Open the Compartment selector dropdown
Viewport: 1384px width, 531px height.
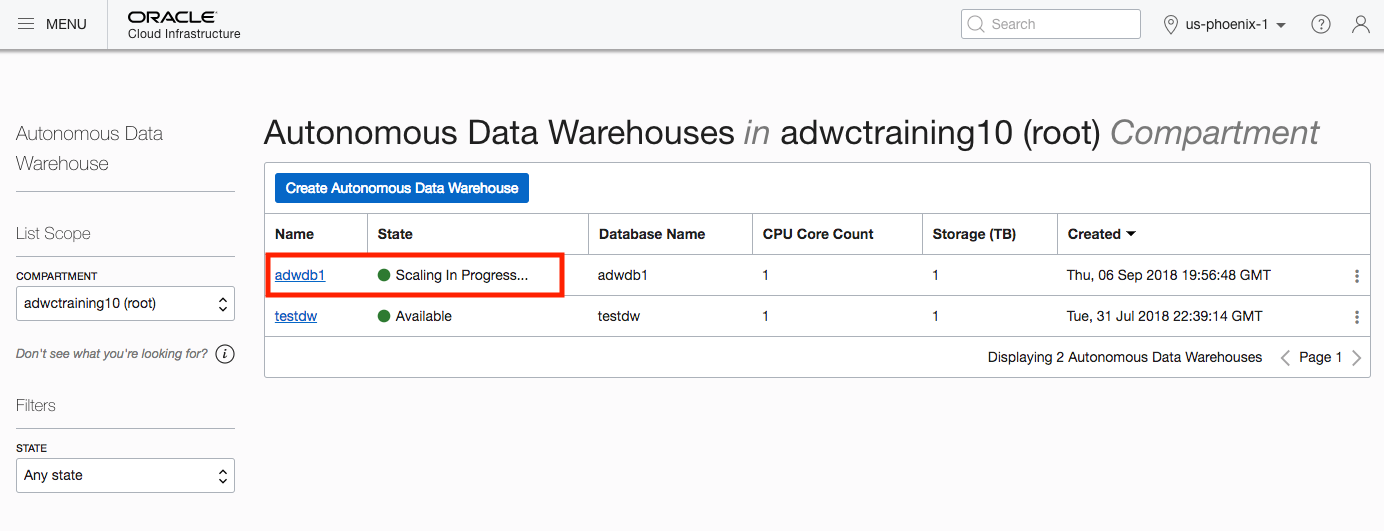[125, 303]
